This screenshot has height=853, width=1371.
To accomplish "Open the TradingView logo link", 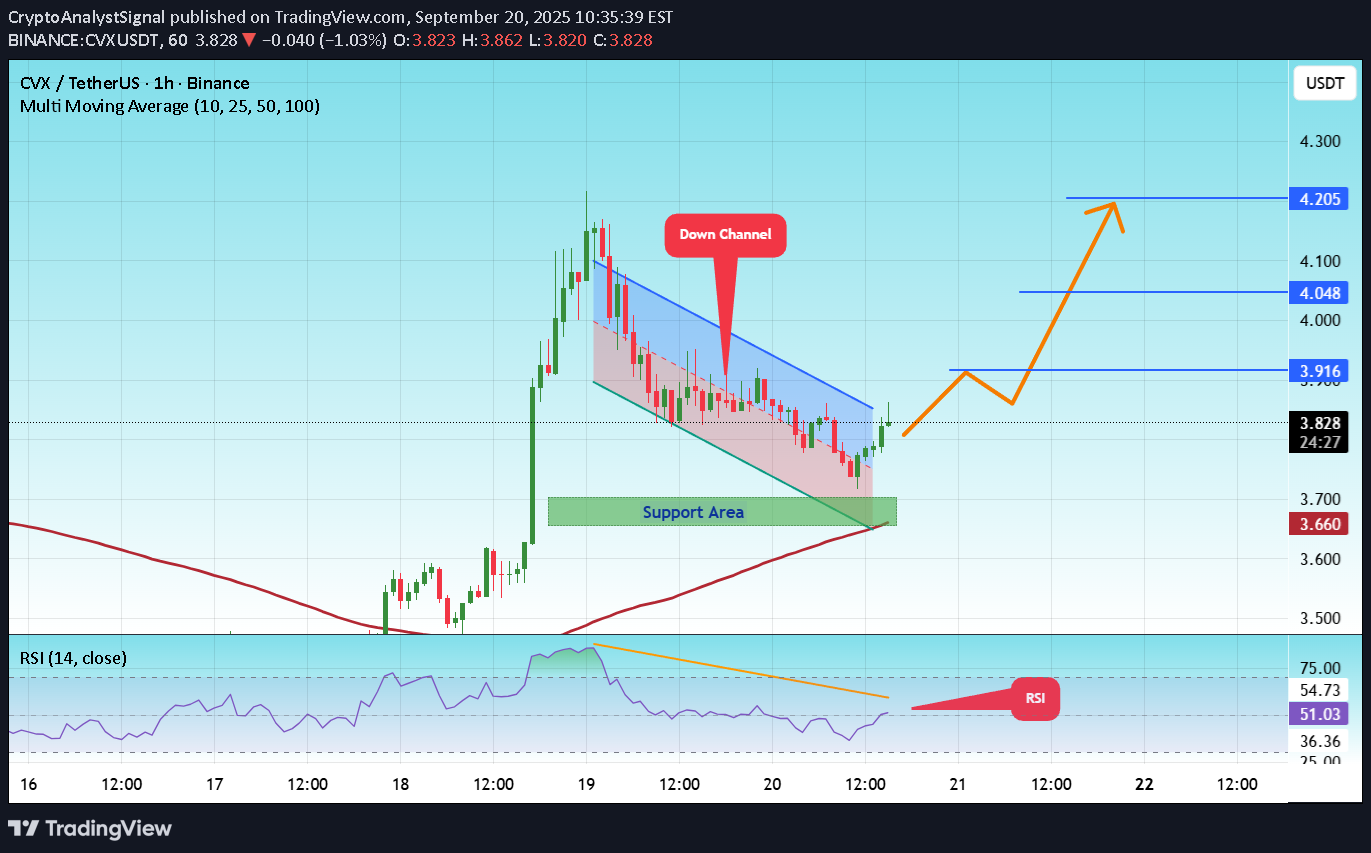I will pyautogui.click(x=90, y=828).
